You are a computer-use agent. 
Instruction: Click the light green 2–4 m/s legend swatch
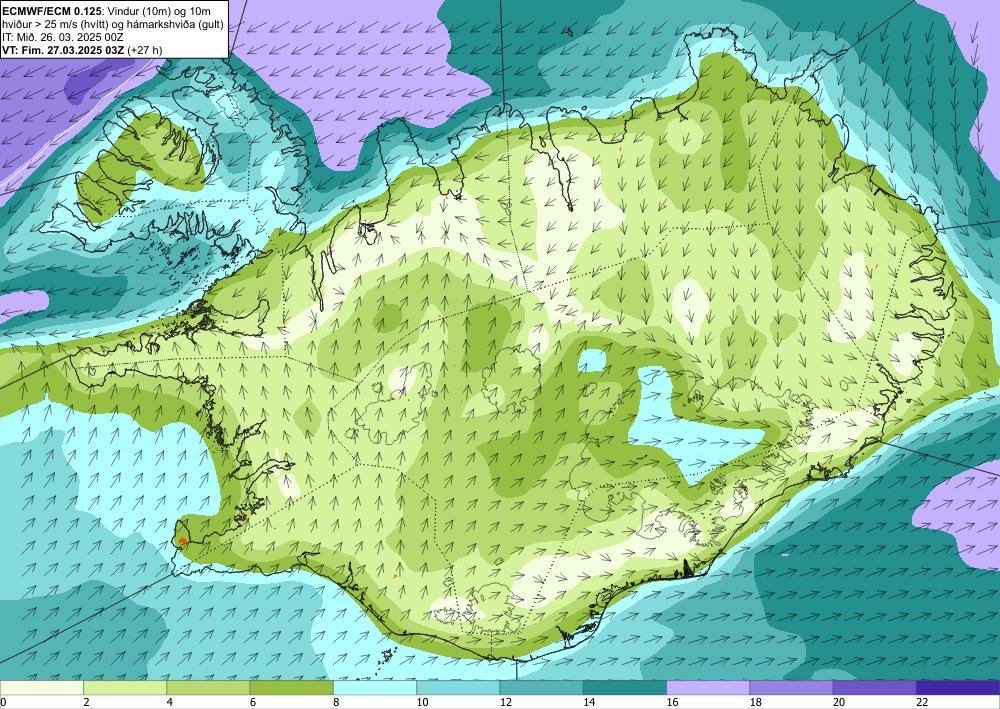pos(125,687)
